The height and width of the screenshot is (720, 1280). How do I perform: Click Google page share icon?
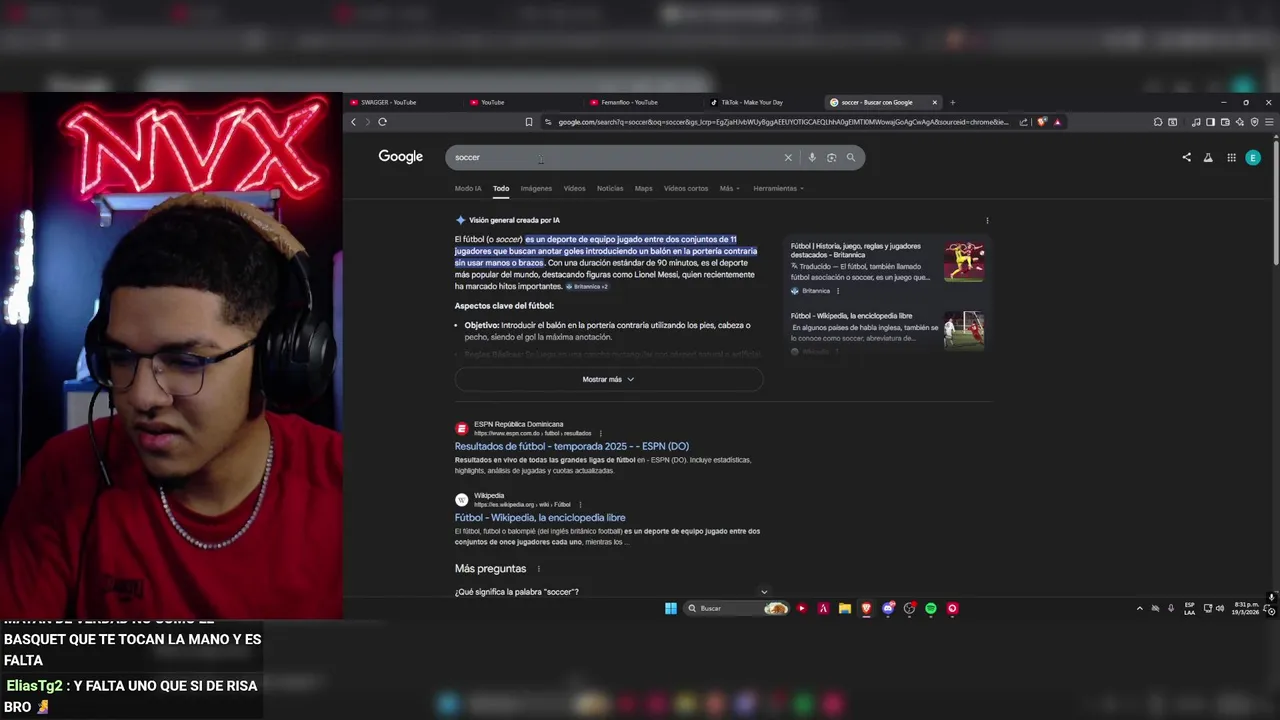1187,157
